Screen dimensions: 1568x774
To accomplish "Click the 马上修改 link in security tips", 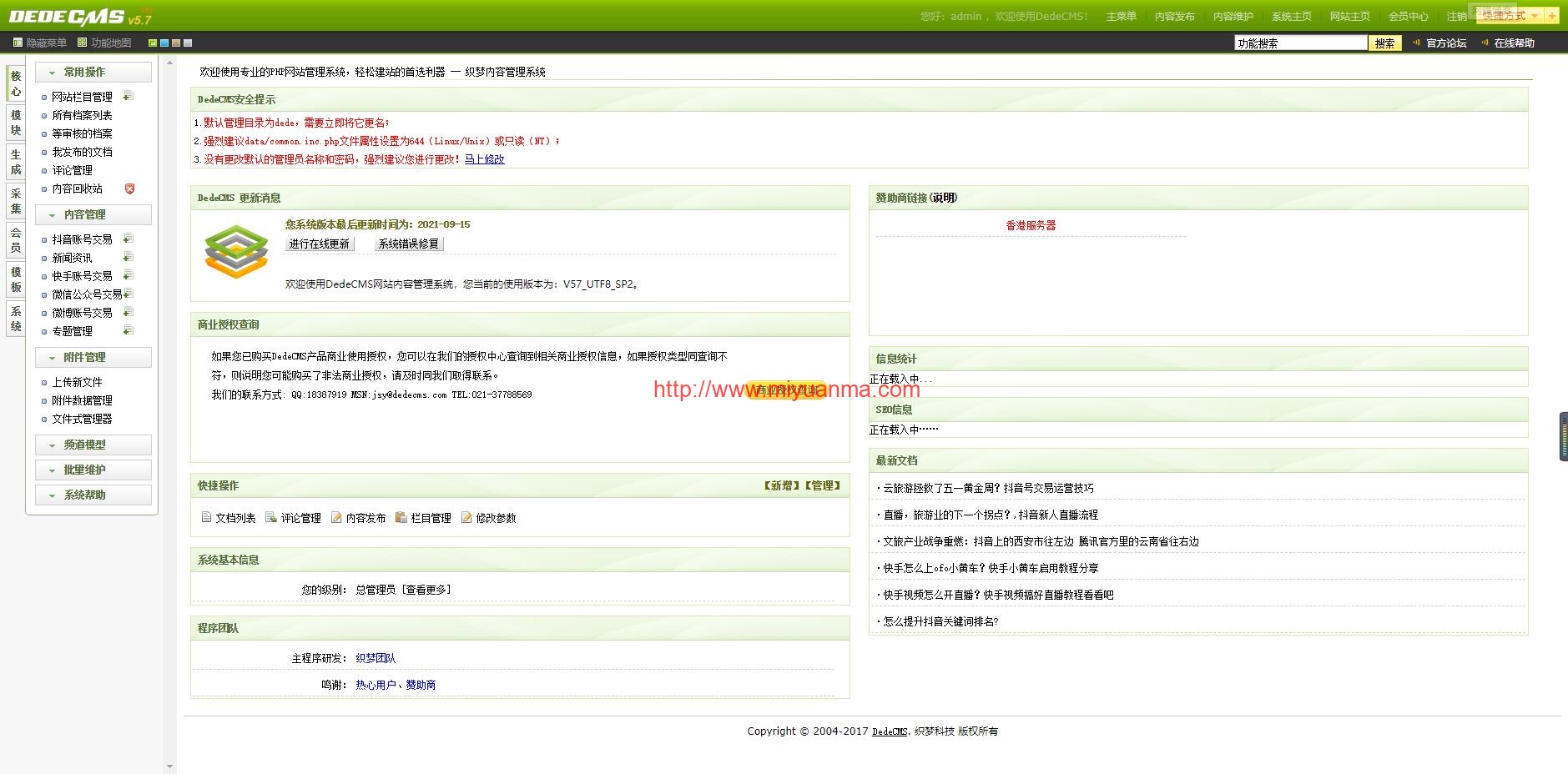I will (485, 159).
